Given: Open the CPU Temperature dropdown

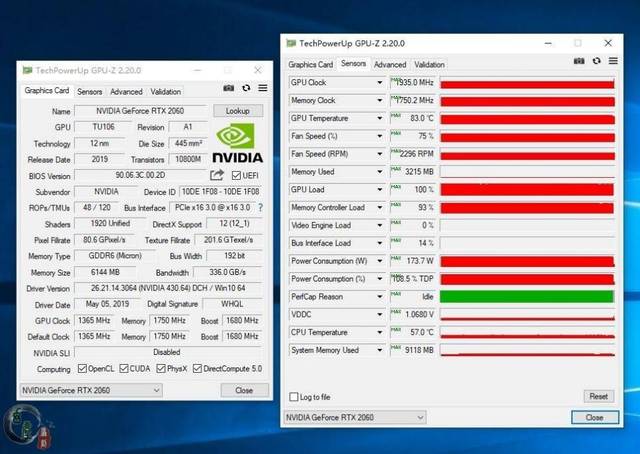Looking at the screenshot, I should 380,332.
